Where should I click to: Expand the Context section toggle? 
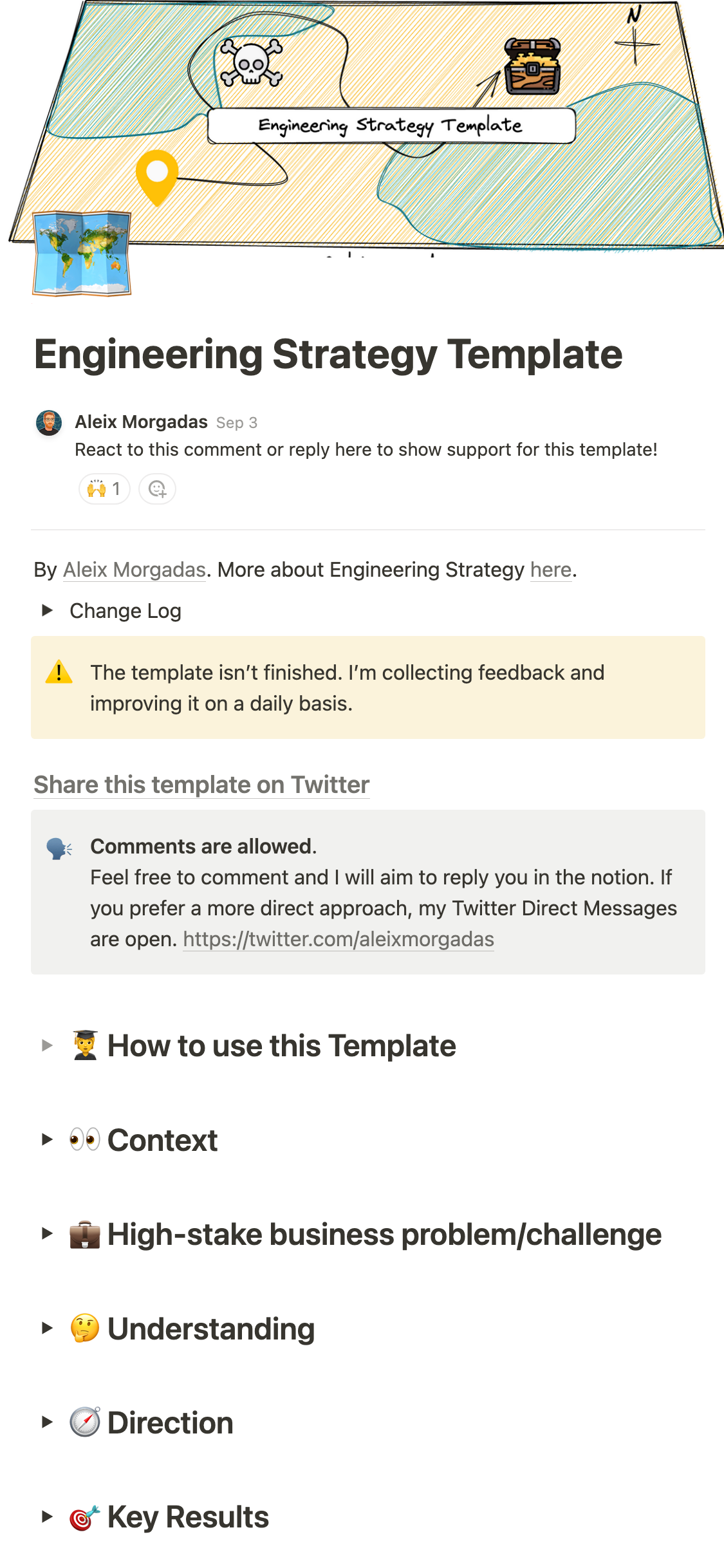pyautogui.click(x=47, y=1139)
